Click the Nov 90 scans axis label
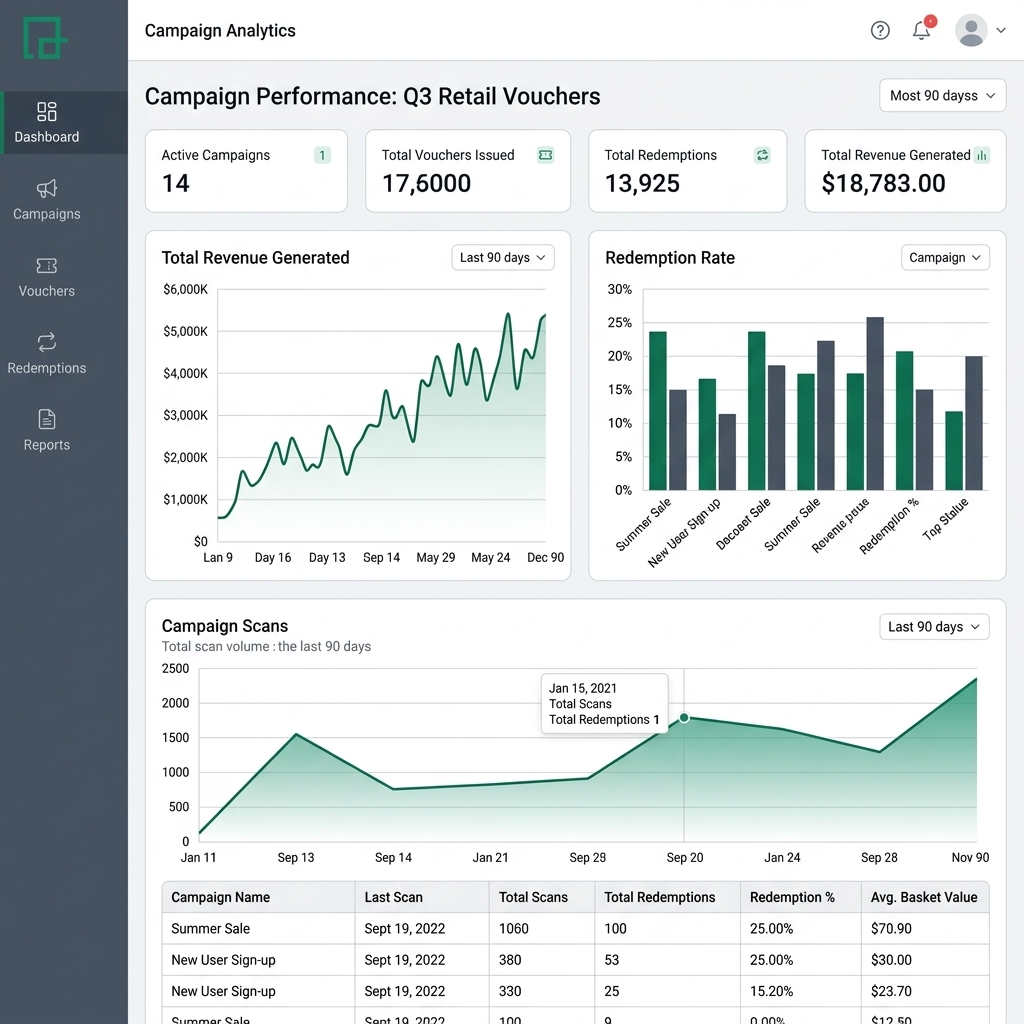The width and height of the screenshot is (1024, 1024). (970, 857)
